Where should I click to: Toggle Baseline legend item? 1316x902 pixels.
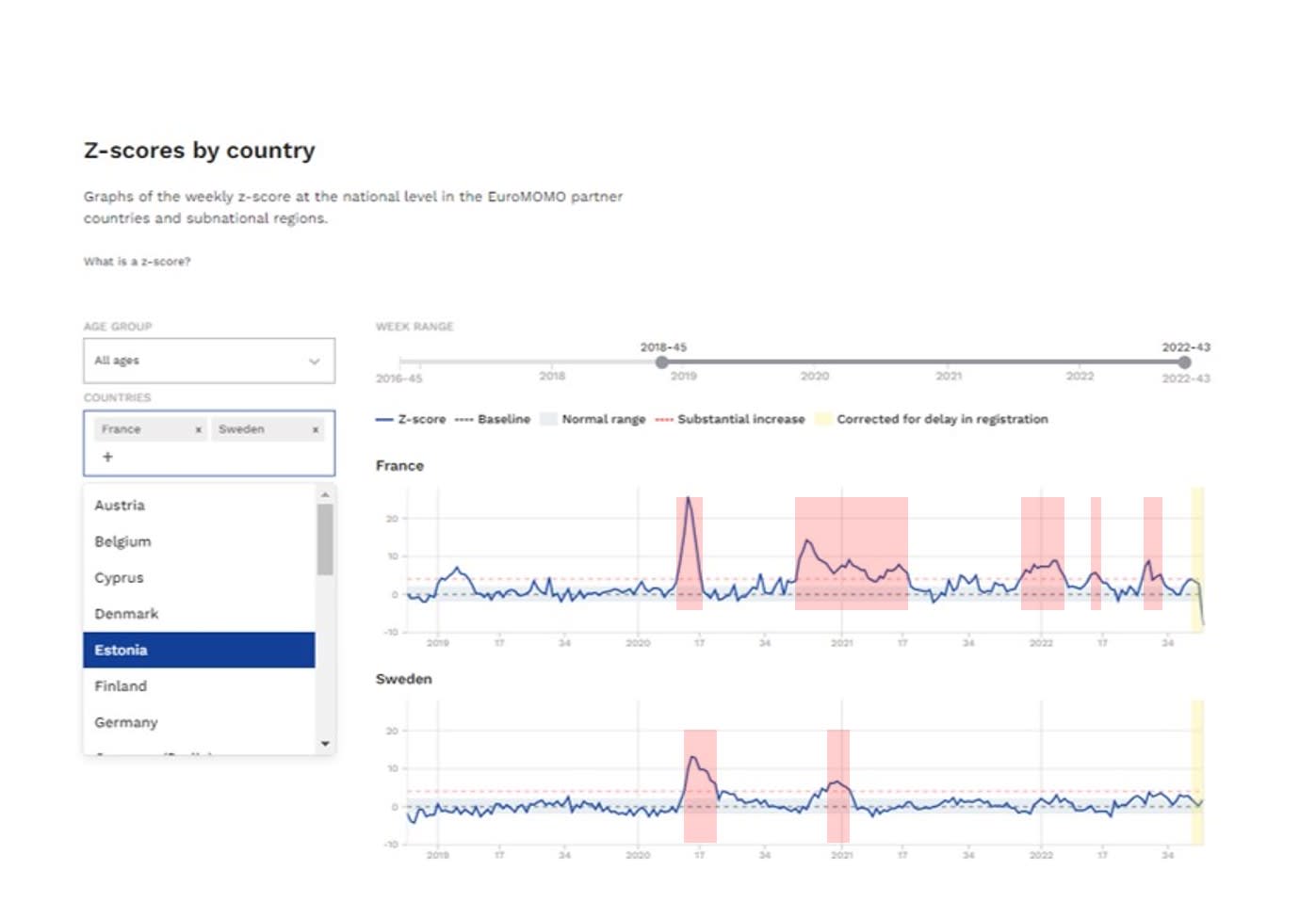coord(493,419)
